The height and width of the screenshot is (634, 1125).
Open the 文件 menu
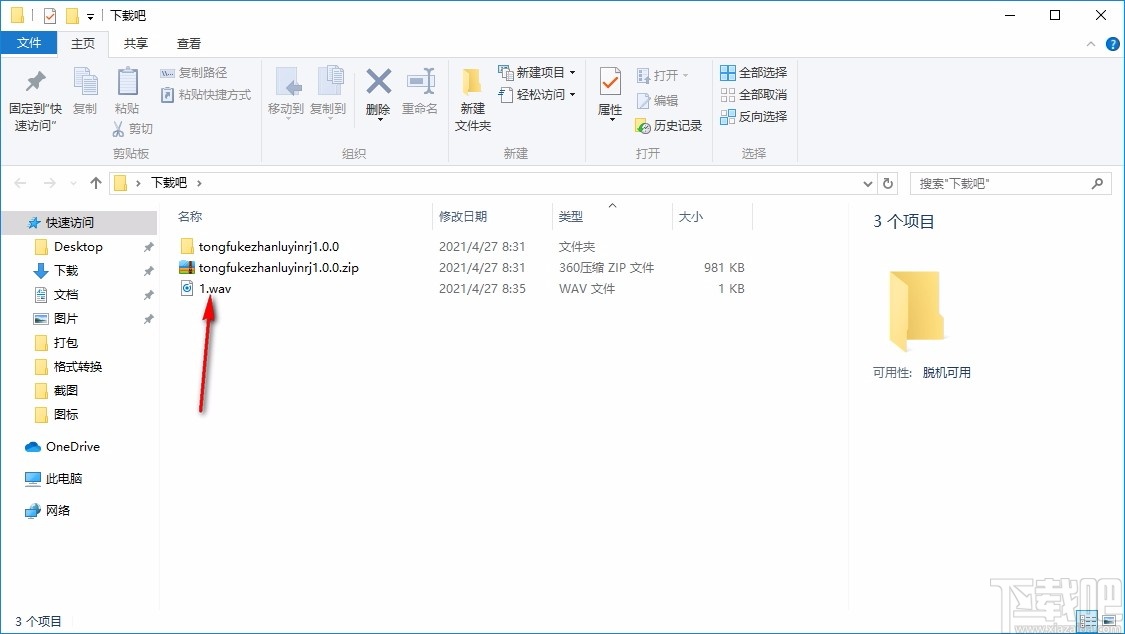coord(29,43)
